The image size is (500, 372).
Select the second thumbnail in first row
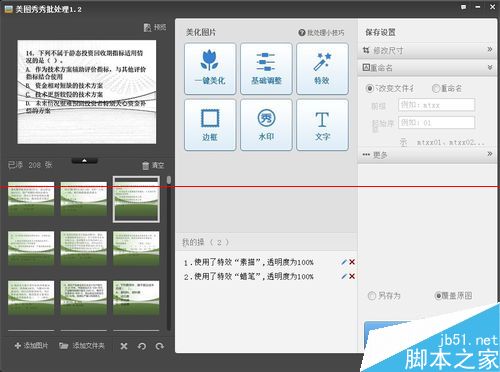(84, 199)
